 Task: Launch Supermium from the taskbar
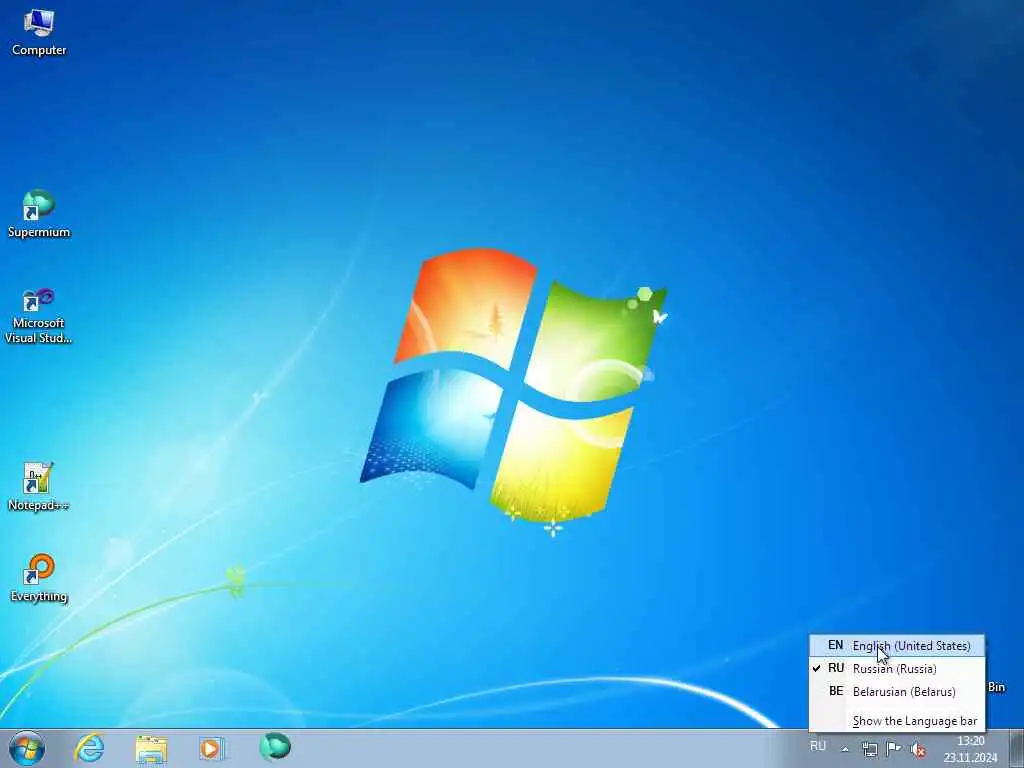point(274,747)
